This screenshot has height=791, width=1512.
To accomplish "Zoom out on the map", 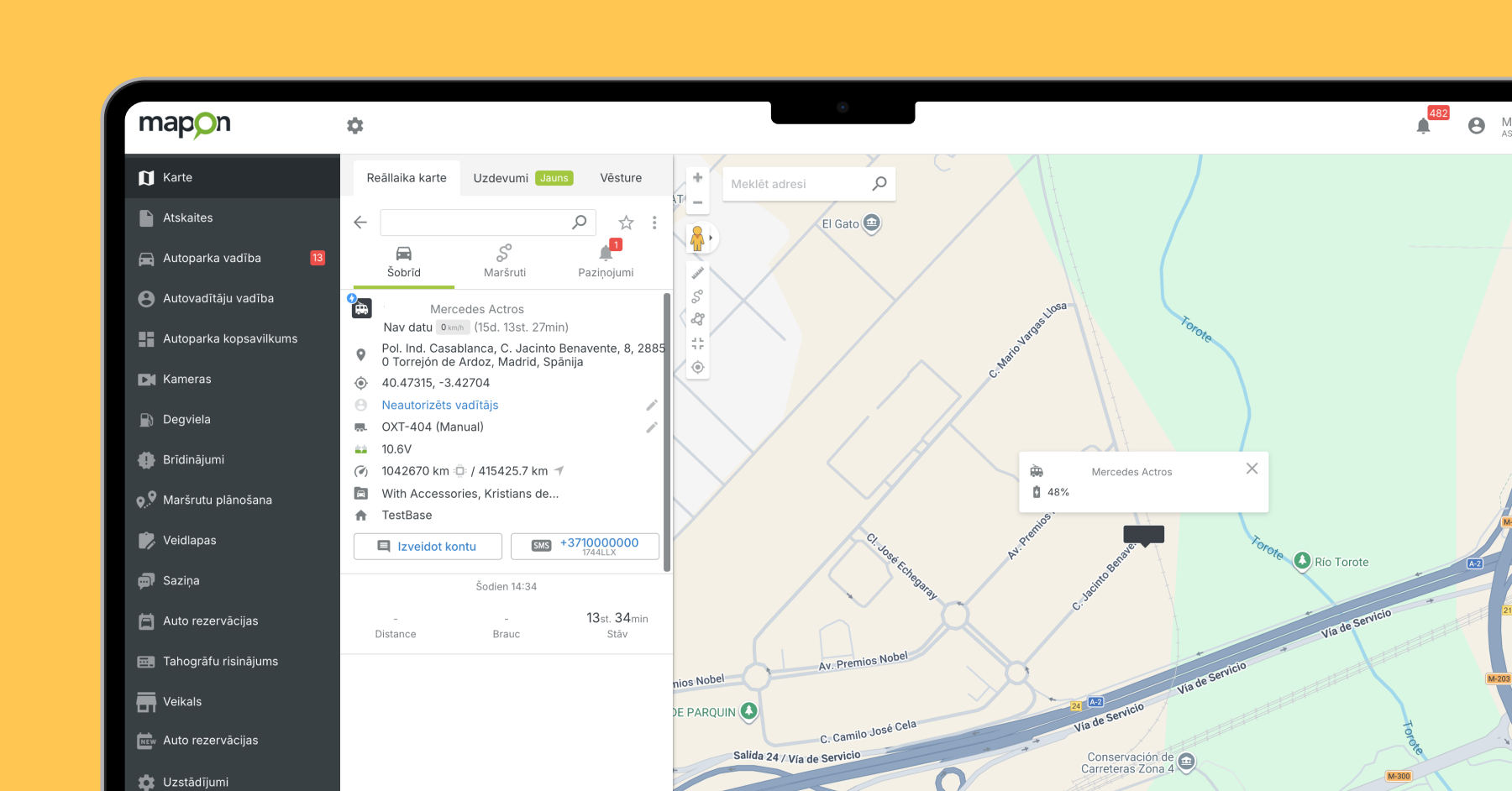I will pyautogui.click(x=697, y=202).
